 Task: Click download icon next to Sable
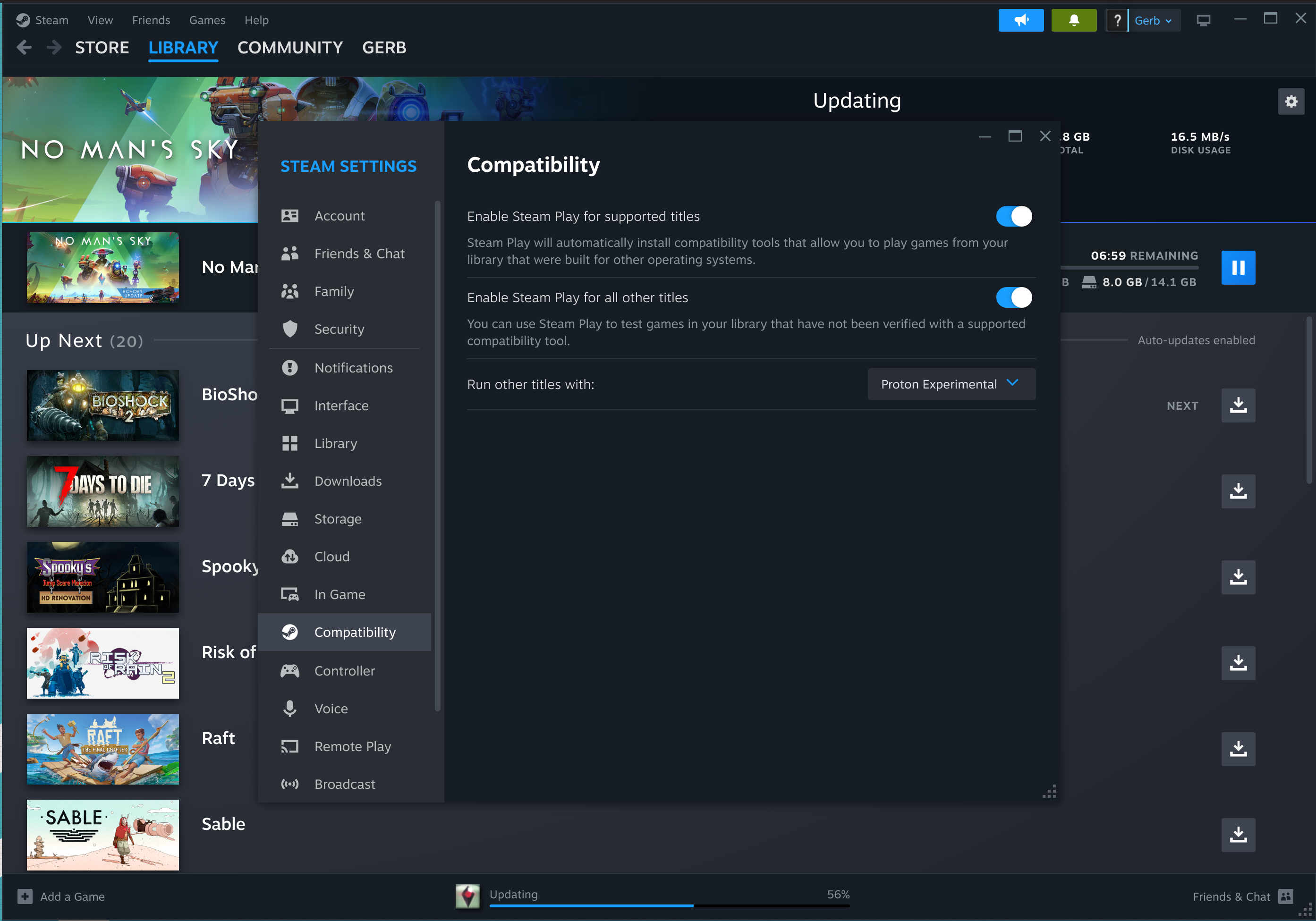click(x=1238, y=835)
